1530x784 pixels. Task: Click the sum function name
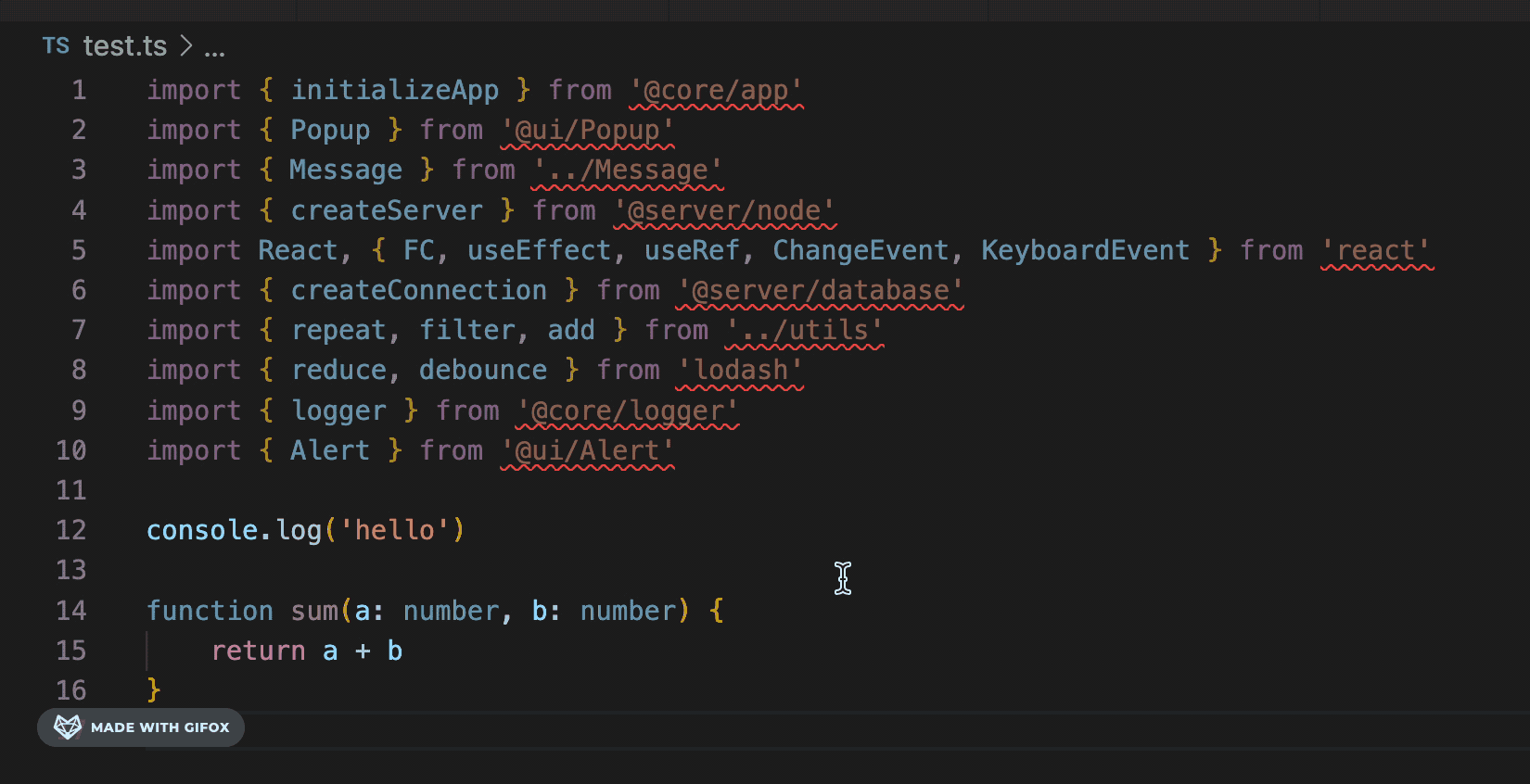(314, 612)
